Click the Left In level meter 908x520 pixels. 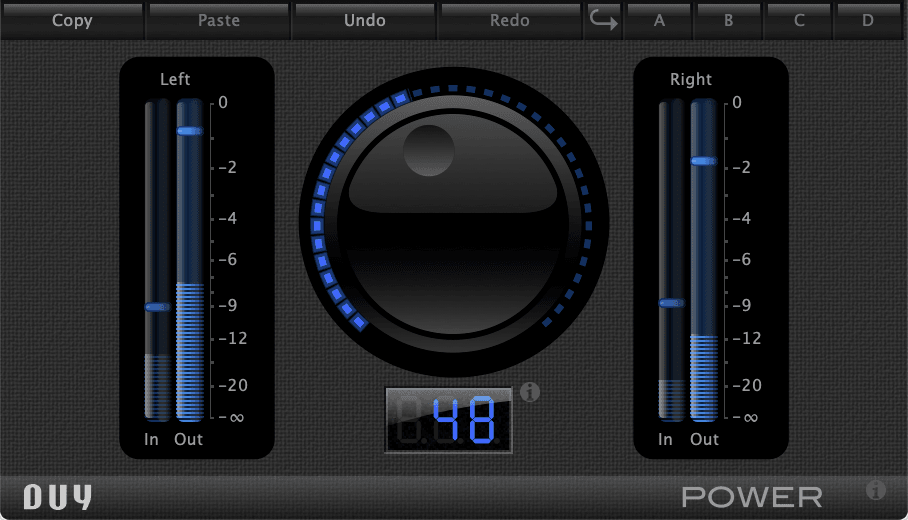pos(157,260)
